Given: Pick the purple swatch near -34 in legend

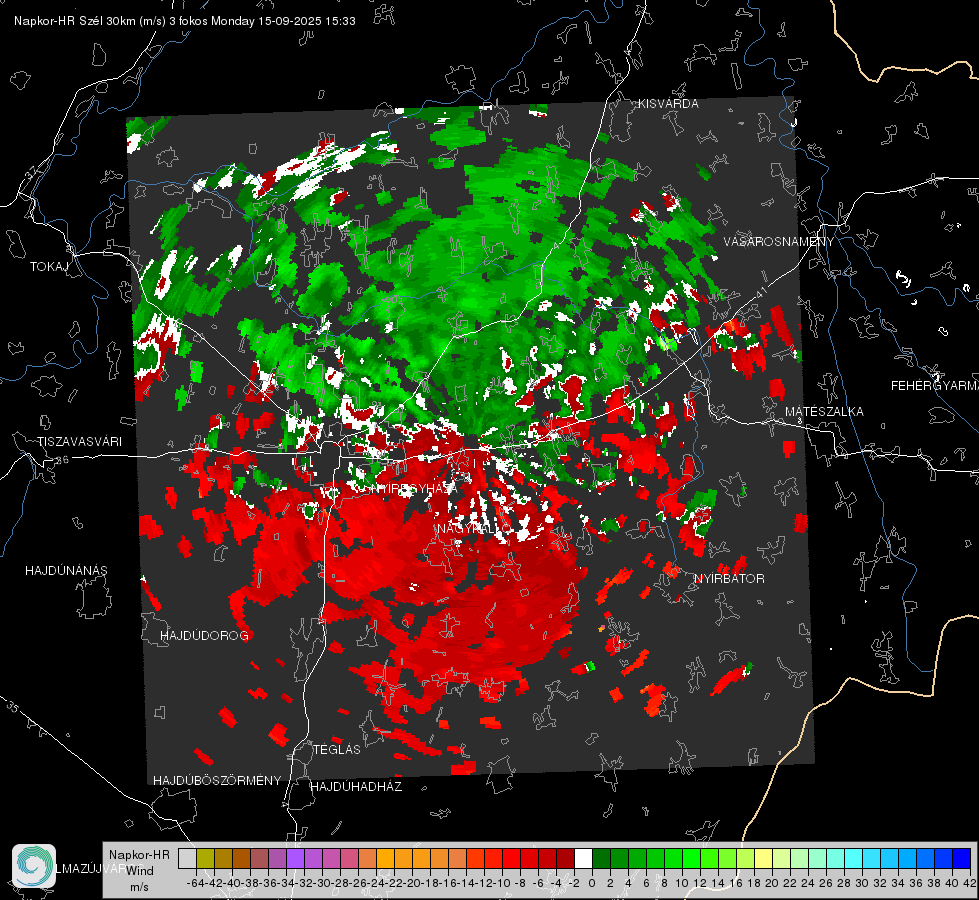Looking at the screenshot, I should point(295,858).
